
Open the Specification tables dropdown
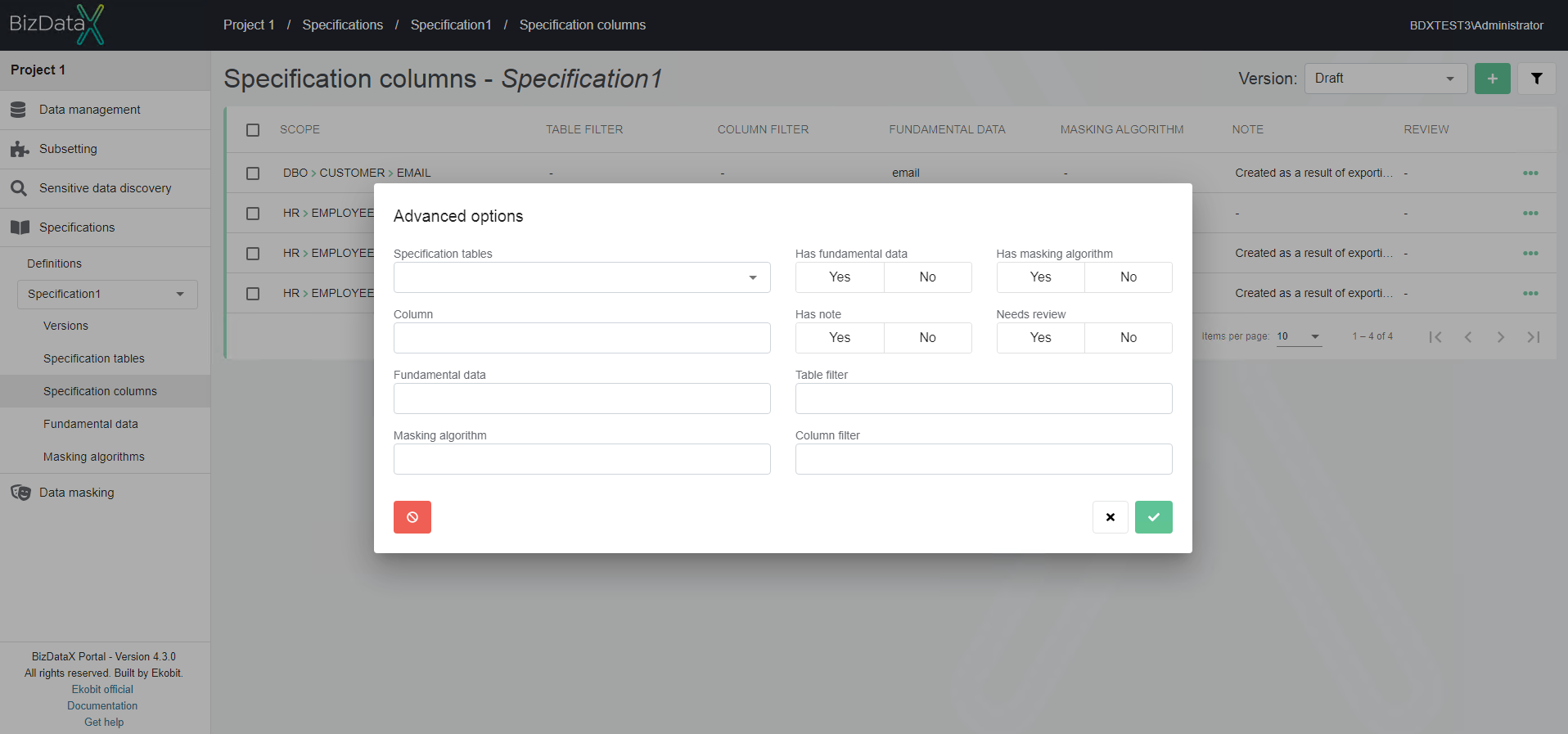(x=582, y=277)
